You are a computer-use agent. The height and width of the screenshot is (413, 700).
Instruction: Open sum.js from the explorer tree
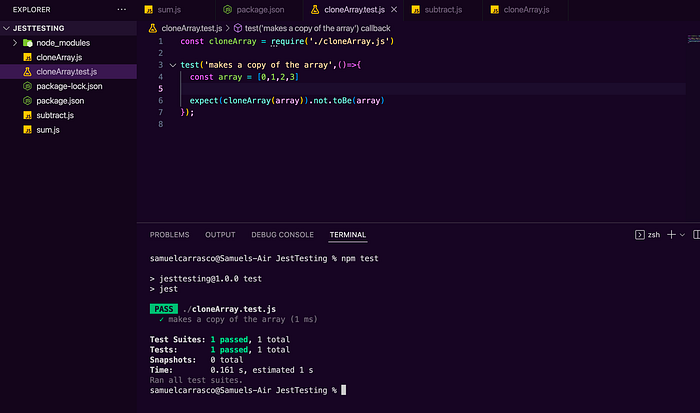tap(48, 130)
